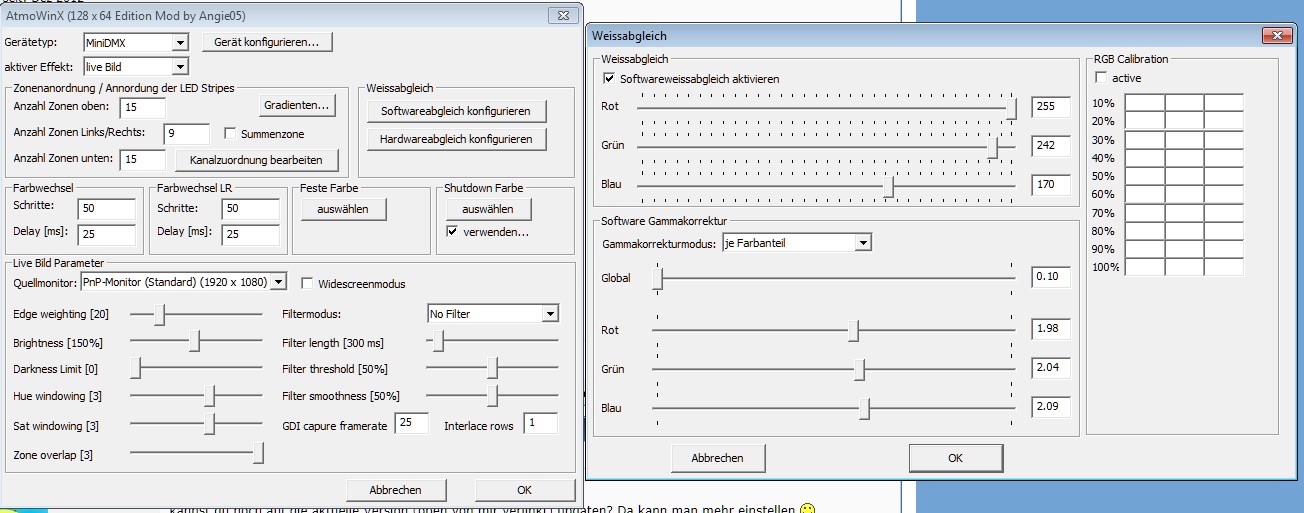
Task: Click GDI capture framerate field
Action: point(411,424)
